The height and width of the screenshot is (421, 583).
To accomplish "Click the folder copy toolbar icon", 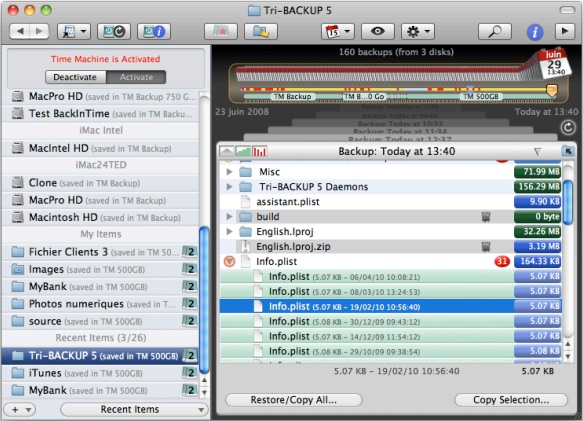I will point(261,32).
